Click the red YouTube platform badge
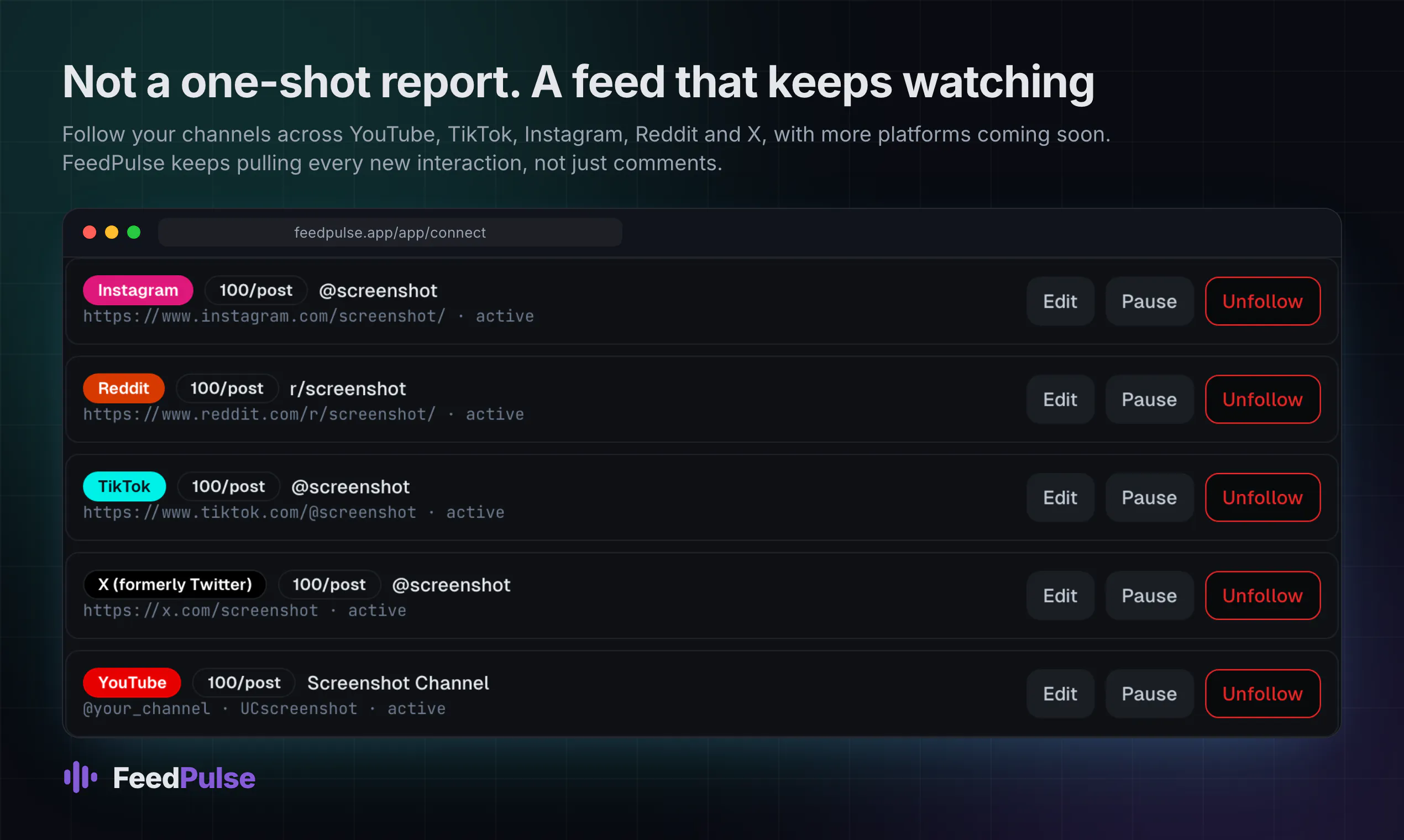The height and width of the screenshot is (840, 1404). pos(132,683)
